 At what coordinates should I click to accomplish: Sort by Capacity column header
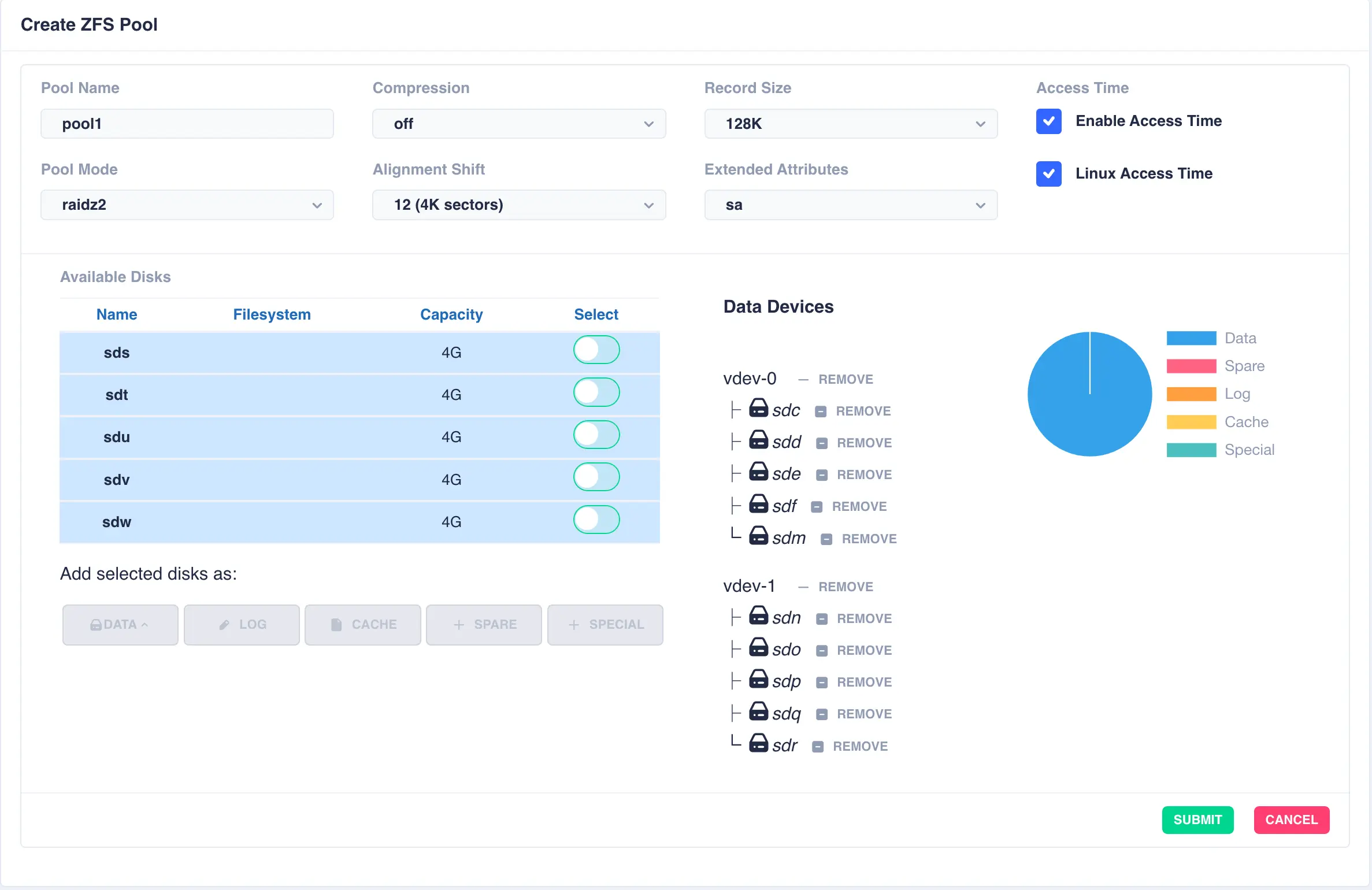(451, 314)
